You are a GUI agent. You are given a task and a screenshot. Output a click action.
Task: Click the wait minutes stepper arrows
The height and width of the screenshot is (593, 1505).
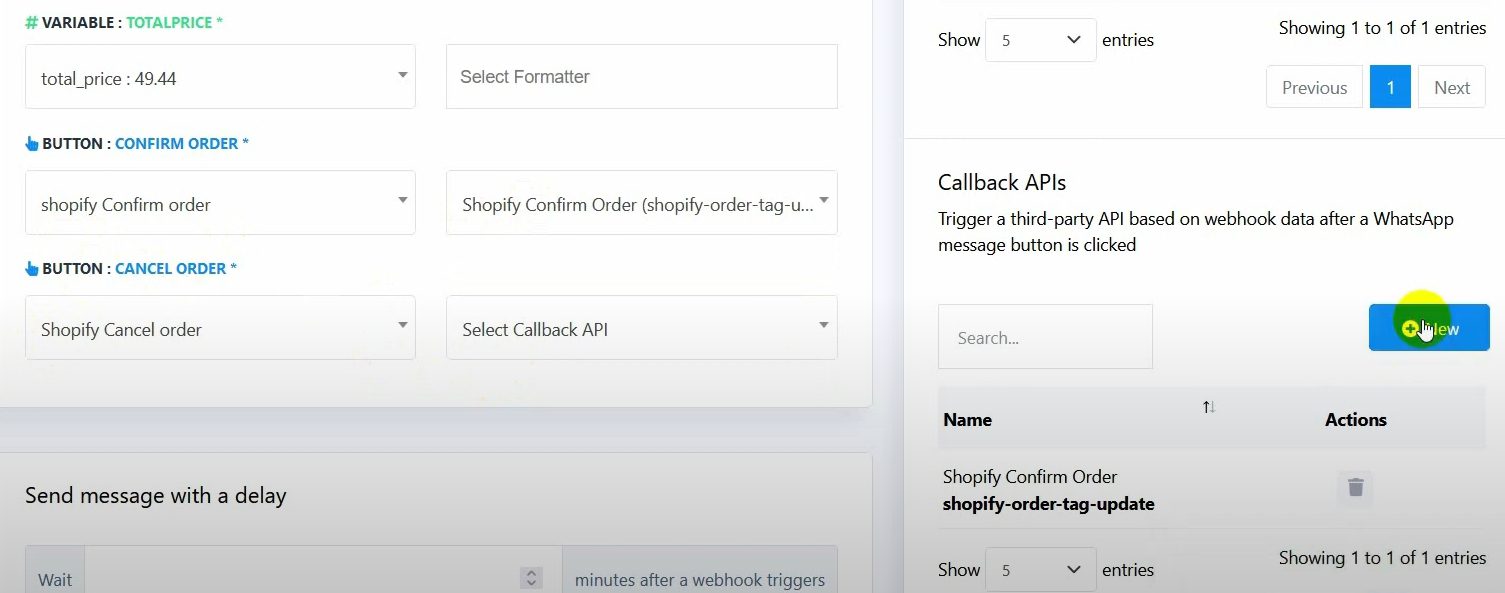532,578
